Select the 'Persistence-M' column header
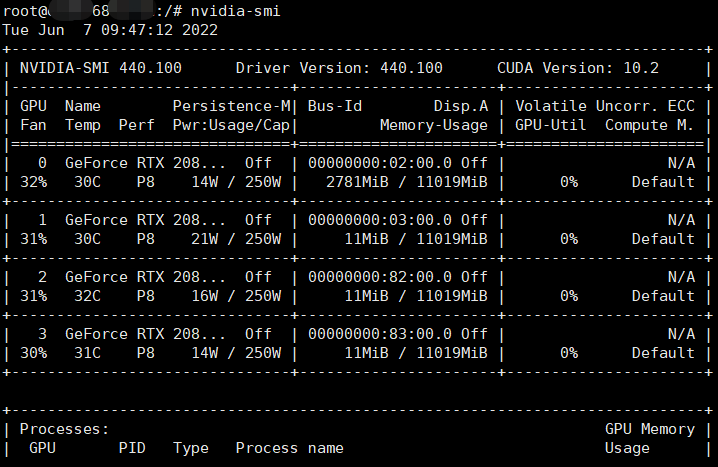 pos(231,106)
